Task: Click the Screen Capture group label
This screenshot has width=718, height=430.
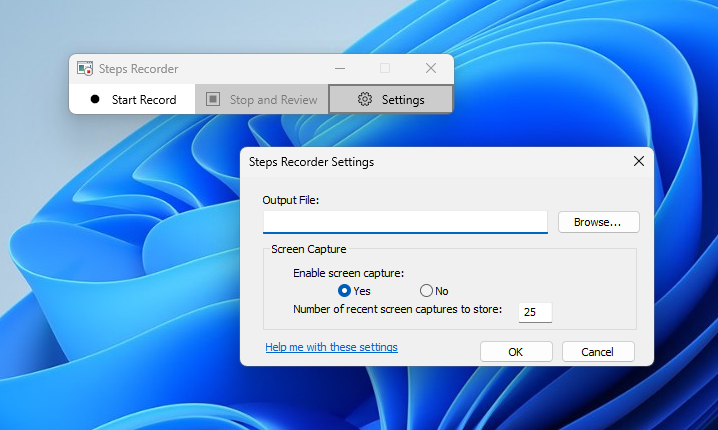Action: [x=309, y=249]
